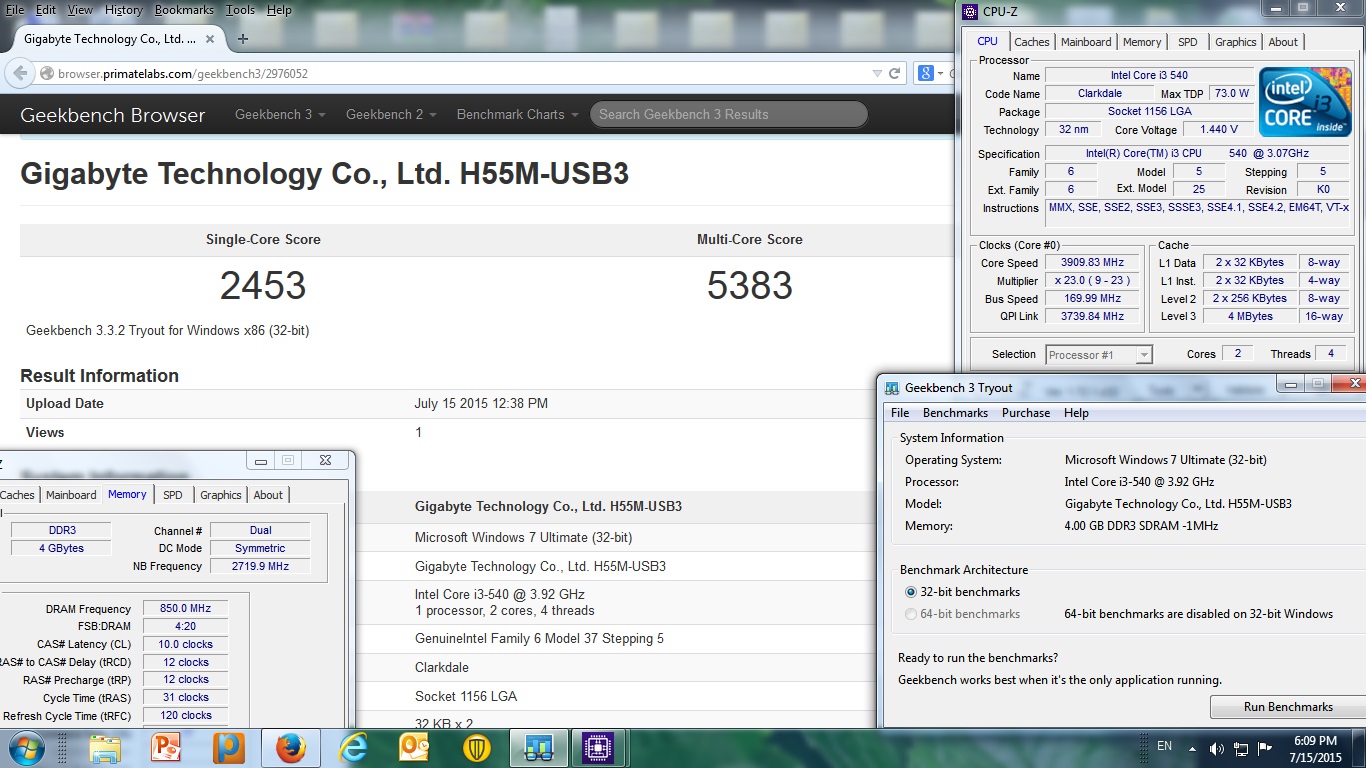Click the Intel Core i3 logo
Viewport: 1366px width, 768px height.
pos(1305,102)
